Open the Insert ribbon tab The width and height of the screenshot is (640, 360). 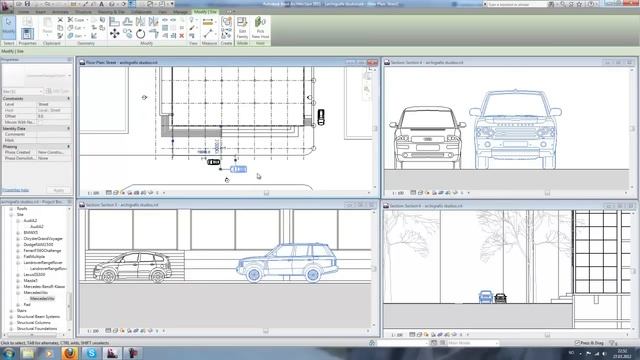(x=40, y=12)
